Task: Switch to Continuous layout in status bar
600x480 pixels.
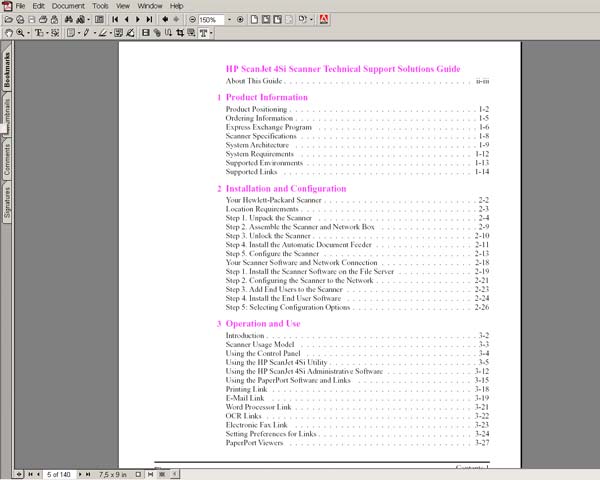Action: 150,475
